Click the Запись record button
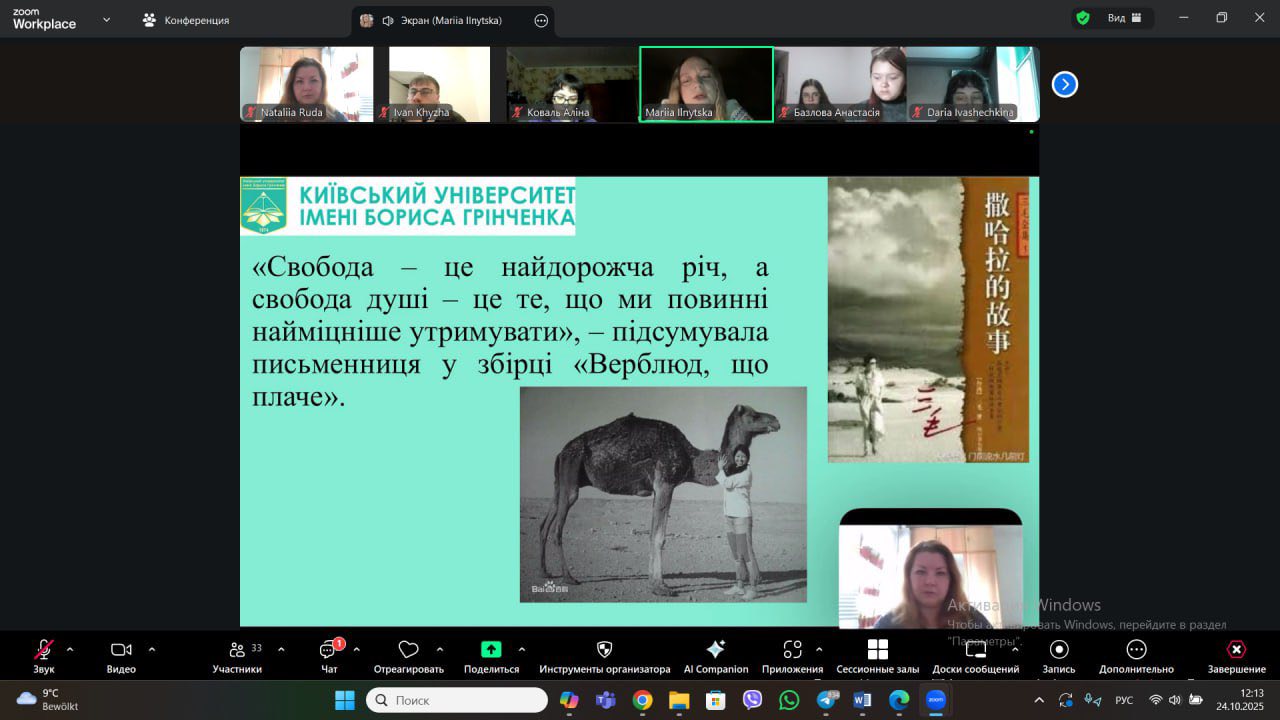 [1058, 651]
